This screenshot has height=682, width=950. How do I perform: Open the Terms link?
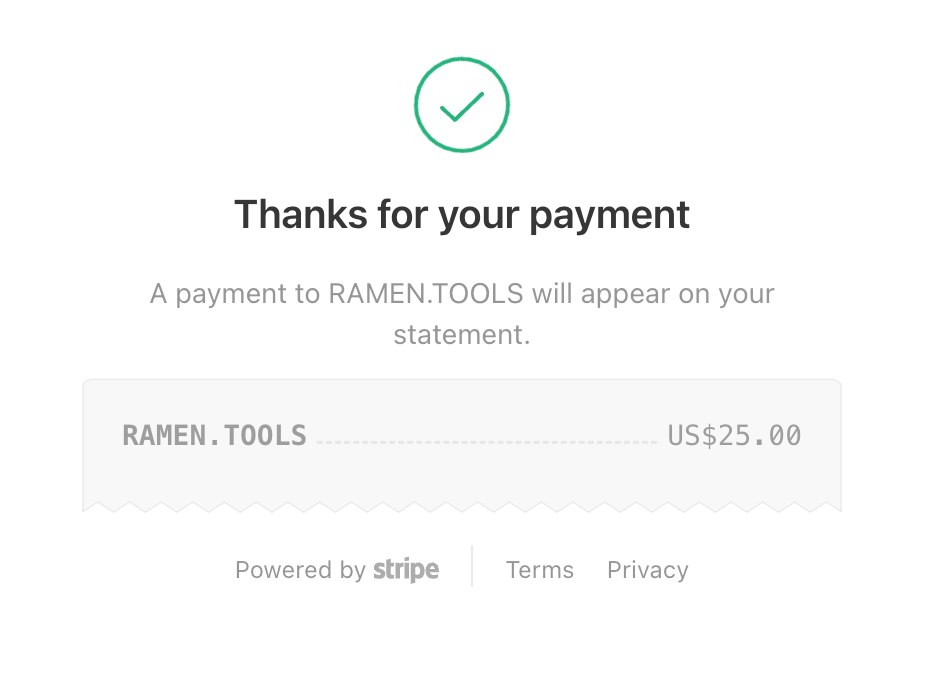pyautogui.click(x=540, y=570)
